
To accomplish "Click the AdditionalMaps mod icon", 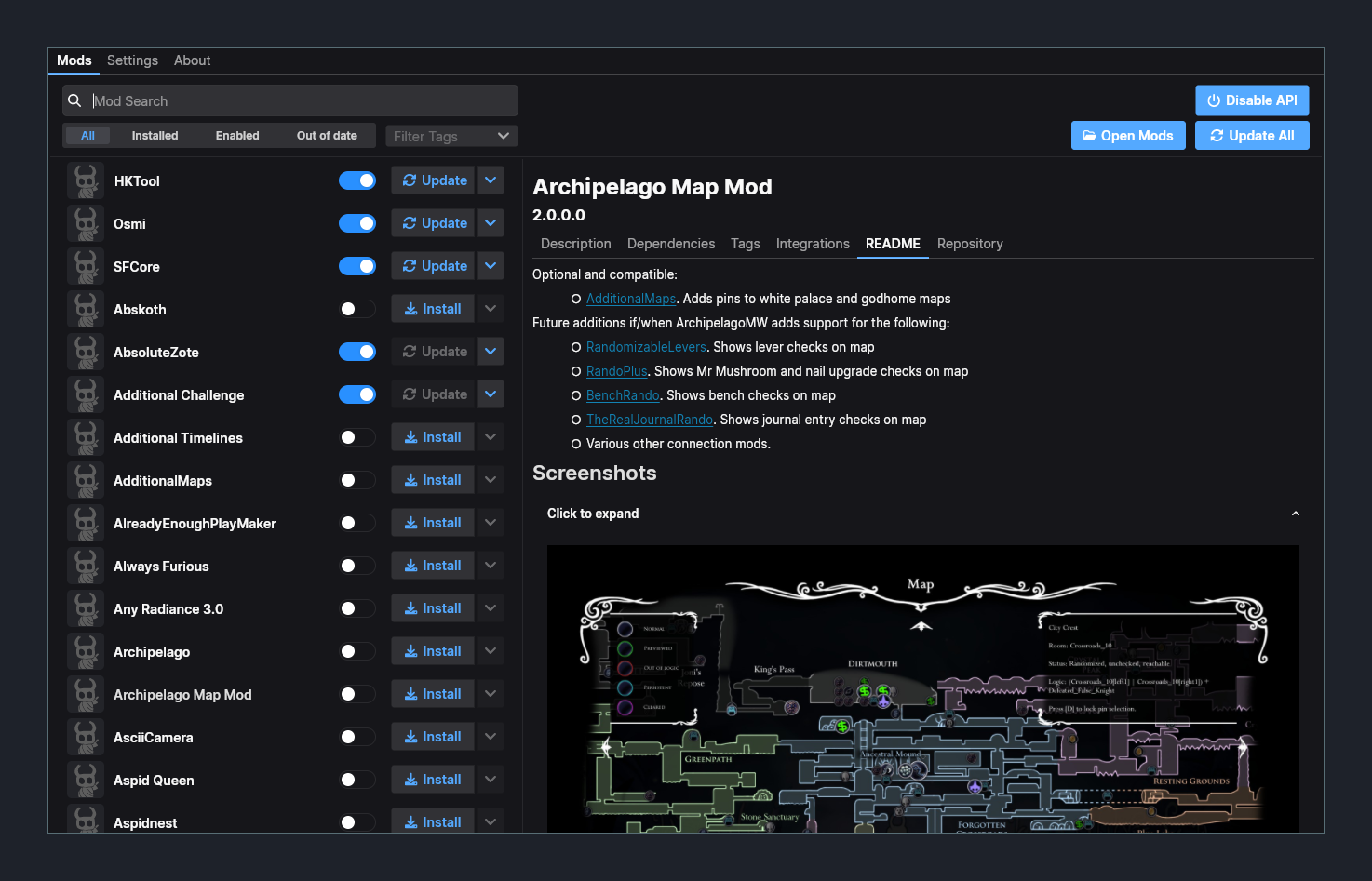I will [x=86, y=480].
